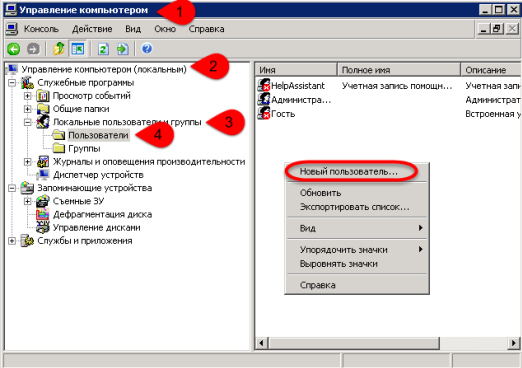The width and height of the screenshot is (522, 368).
Task: Restore the inner MDI console window
Action: click(497, 29)
